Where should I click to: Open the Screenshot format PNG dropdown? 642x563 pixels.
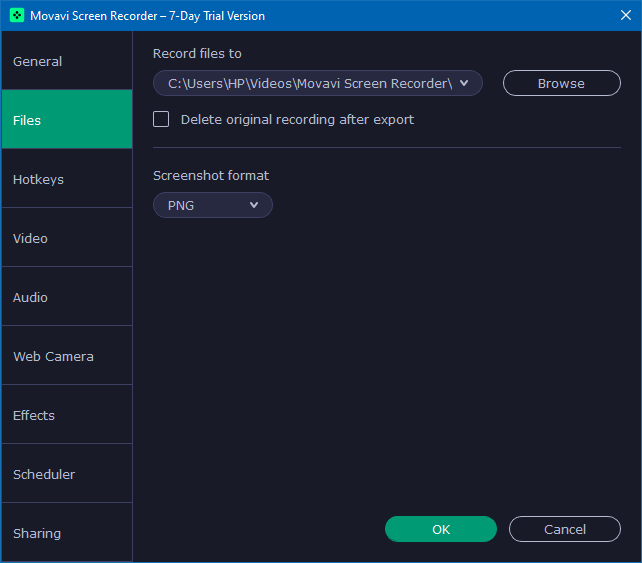click(x=212, y=205)
